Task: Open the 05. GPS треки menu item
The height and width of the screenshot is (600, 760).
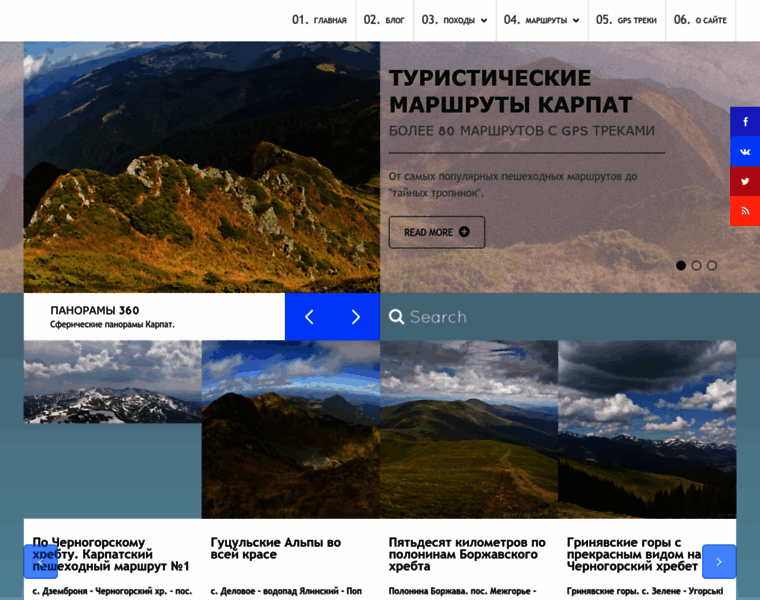Action: click(x=626, y=20)
